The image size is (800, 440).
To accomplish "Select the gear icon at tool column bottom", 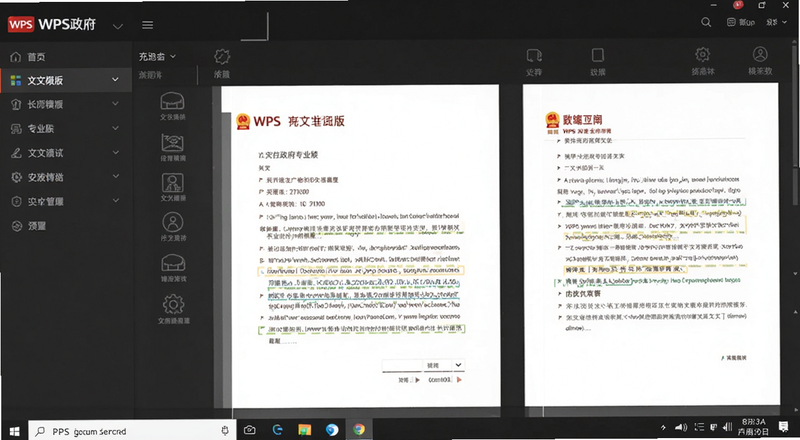I will pos(173,304).
